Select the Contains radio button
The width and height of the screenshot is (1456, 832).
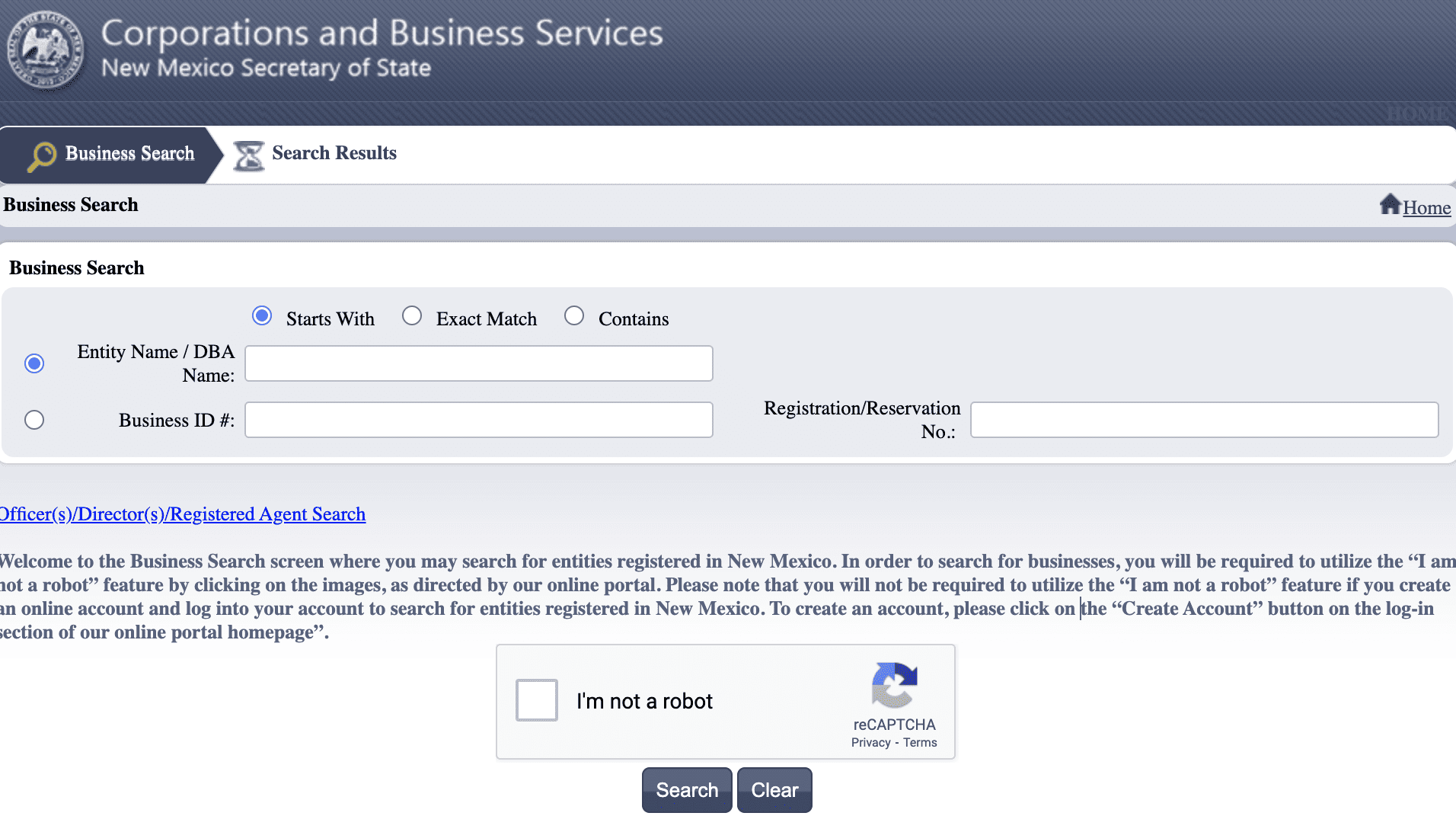tap(574, 315)
